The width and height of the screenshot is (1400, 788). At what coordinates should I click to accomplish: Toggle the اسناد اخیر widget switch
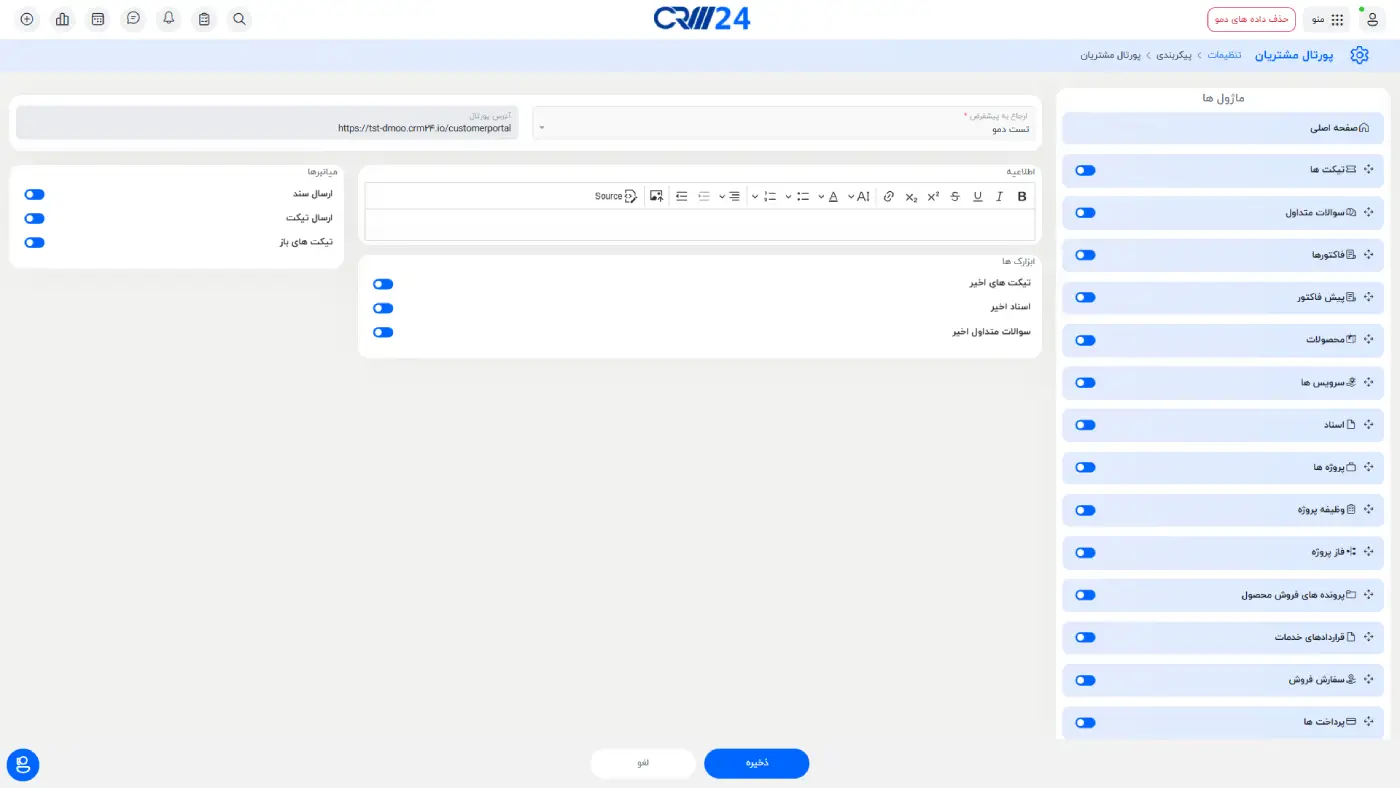(x=383, y=308)
